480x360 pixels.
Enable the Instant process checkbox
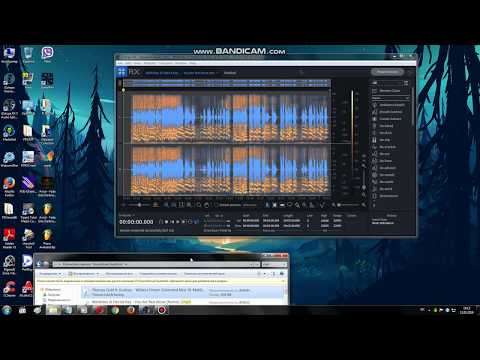(x=216, y=205)
